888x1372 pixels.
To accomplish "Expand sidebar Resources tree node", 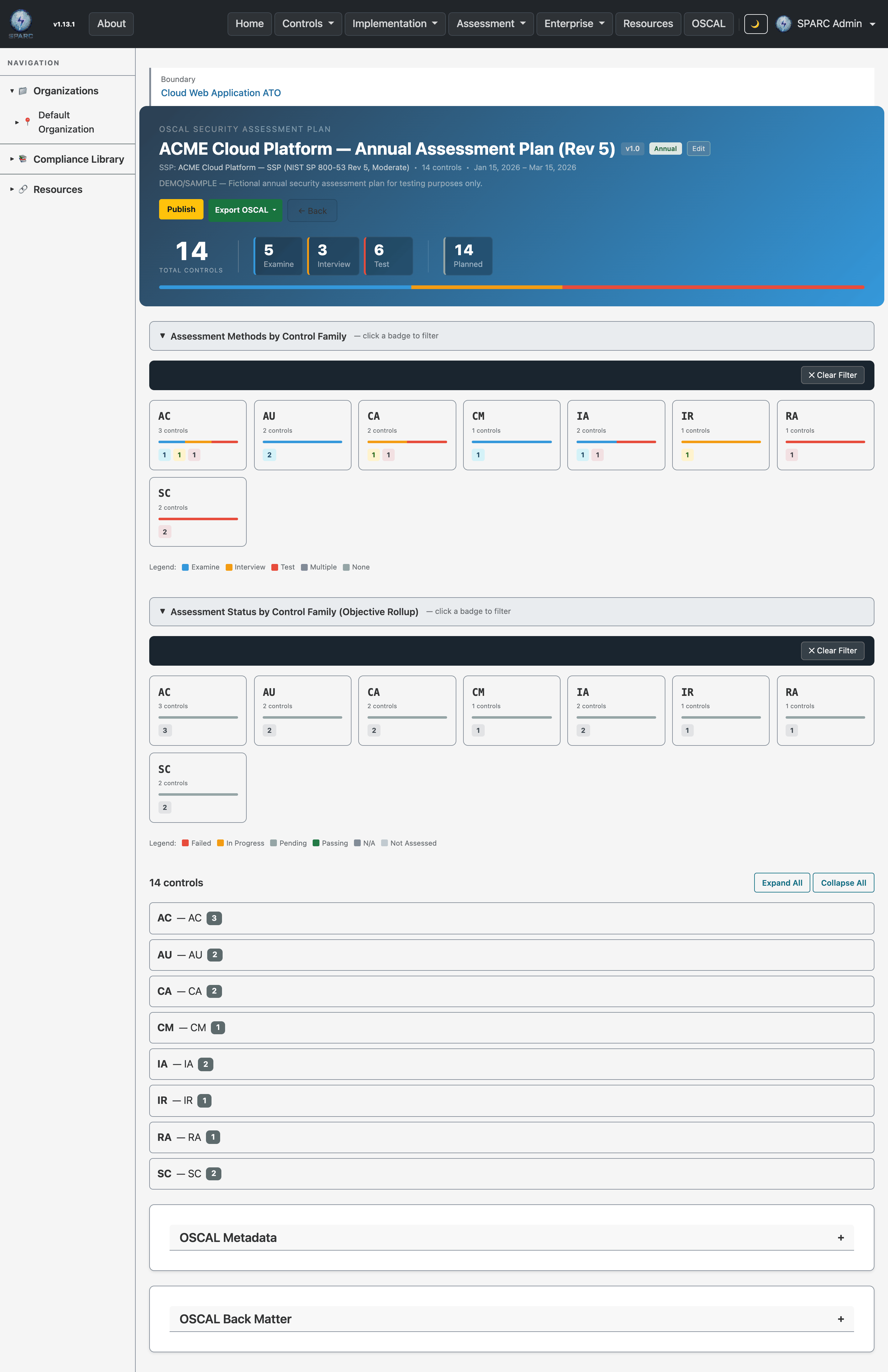I will [x=11, y=190].
